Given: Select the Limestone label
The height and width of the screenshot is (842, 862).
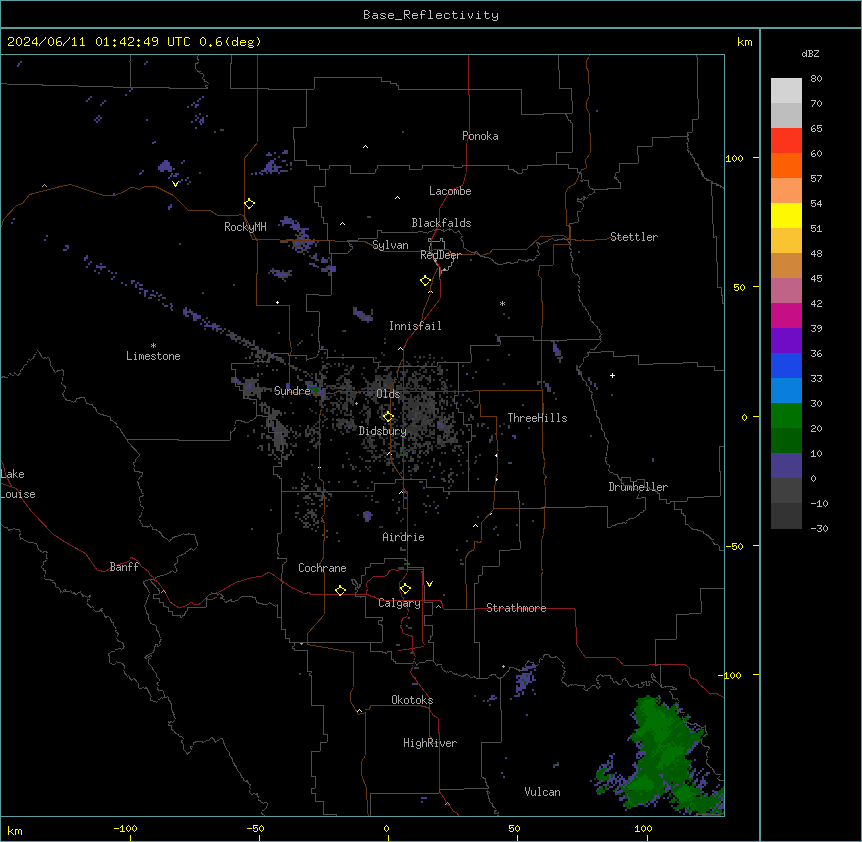Looking at the screenshot, I should coord(153,356).
